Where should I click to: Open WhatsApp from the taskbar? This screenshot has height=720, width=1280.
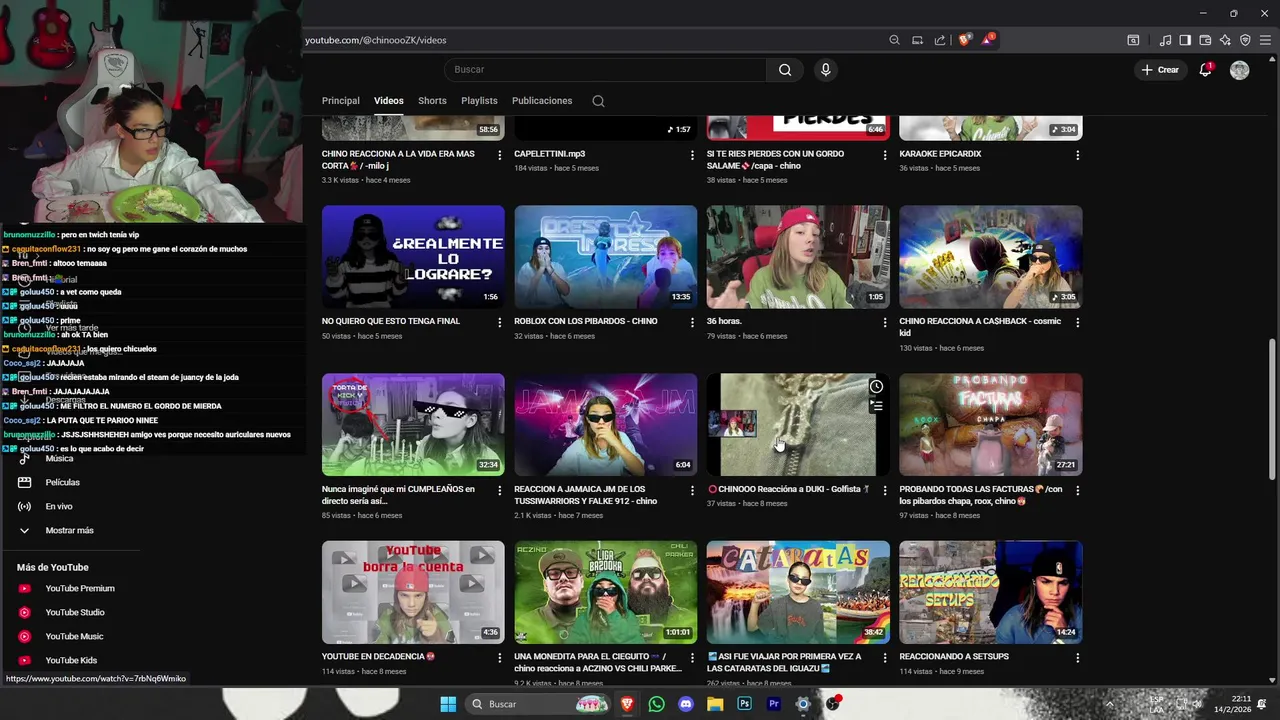coord(656,704)
